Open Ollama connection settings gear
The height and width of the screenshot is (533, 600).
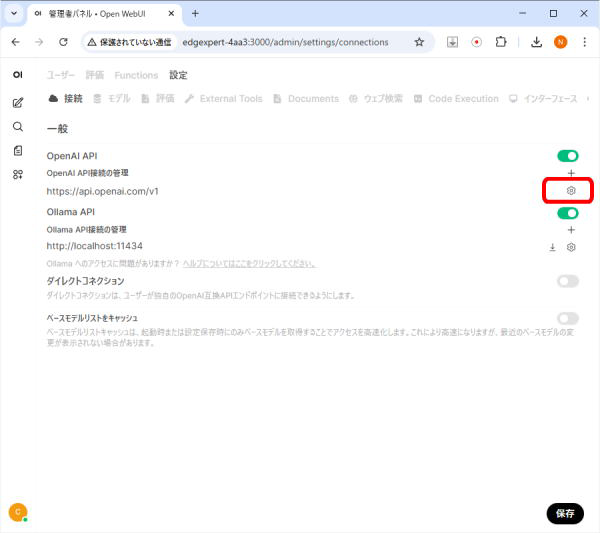point(571,247)
